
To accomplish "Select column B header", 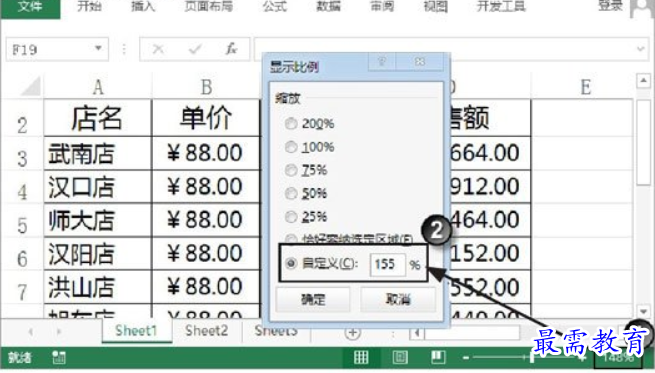I will pyautogui.click(x=206, y=87).
